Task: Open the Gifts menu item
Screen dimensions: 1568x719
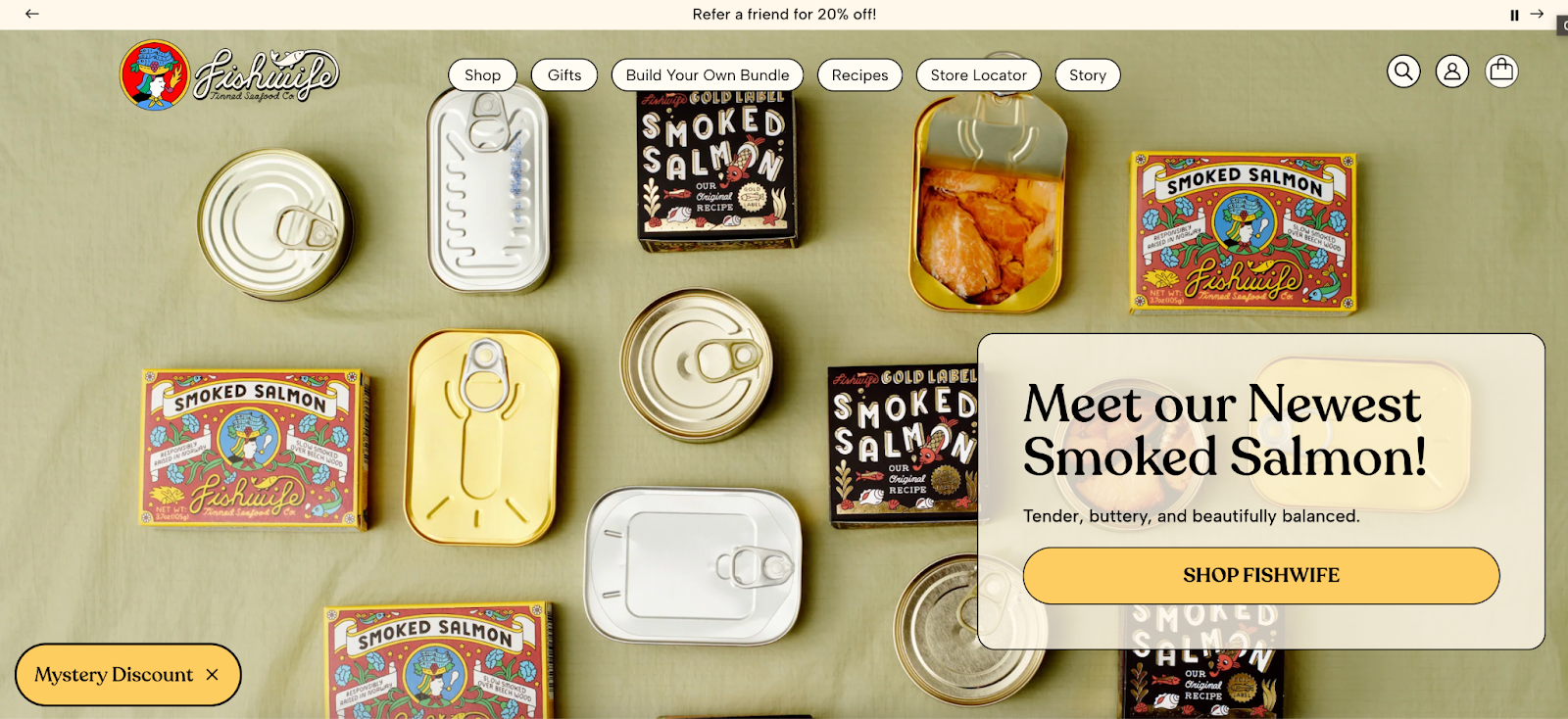Action: (x=564, y=74)
